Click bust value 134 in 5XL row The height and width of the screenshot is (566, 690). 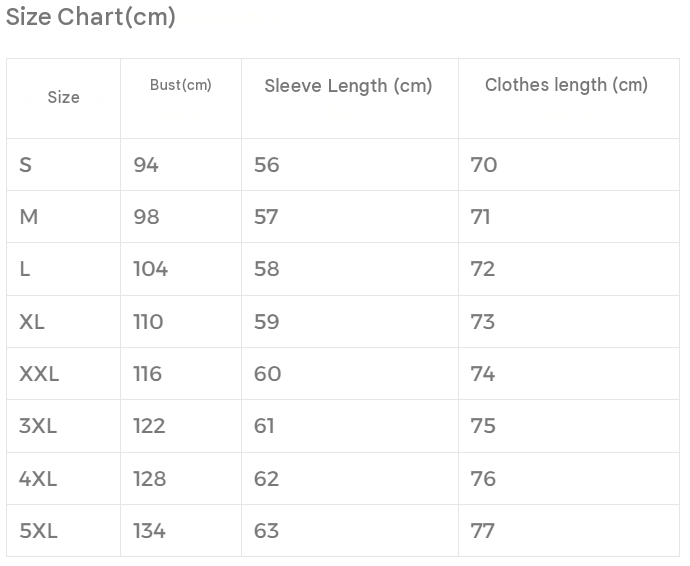coord(150,531)
